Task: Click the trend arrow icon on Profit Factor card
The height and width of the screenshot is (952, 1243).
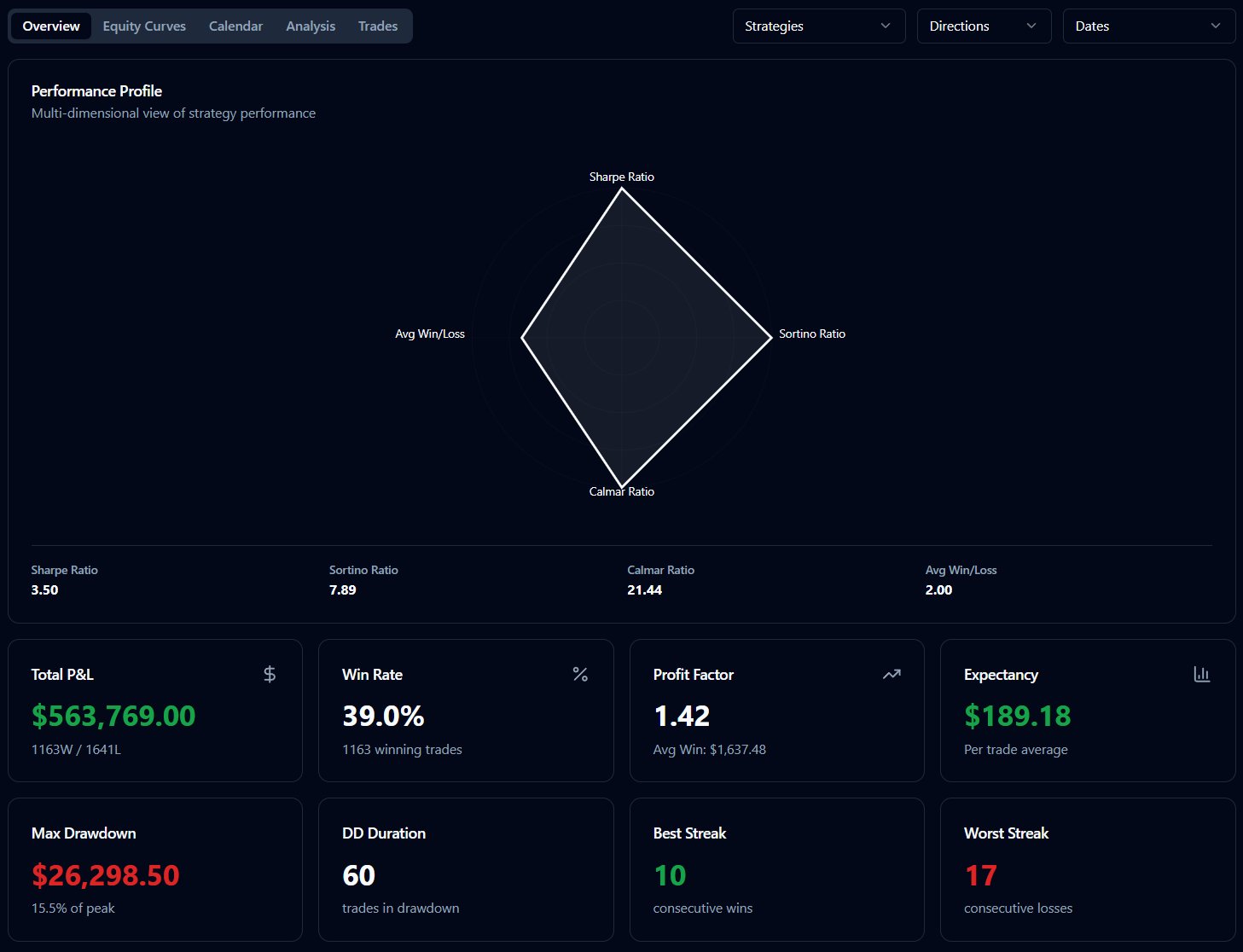Action: click(892, 674)
